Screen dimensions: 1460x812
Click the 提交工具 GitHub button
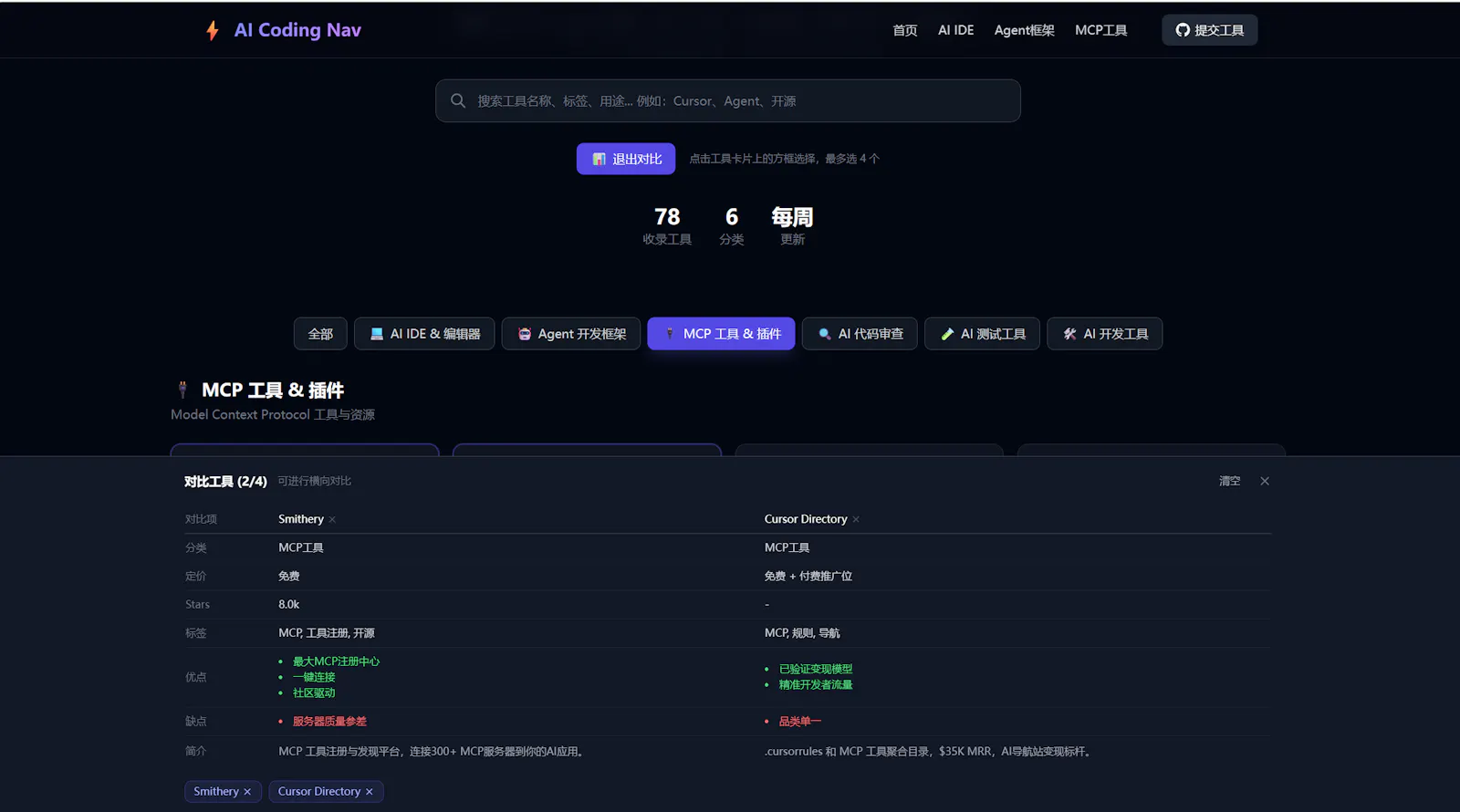(x=1209, y=30)
